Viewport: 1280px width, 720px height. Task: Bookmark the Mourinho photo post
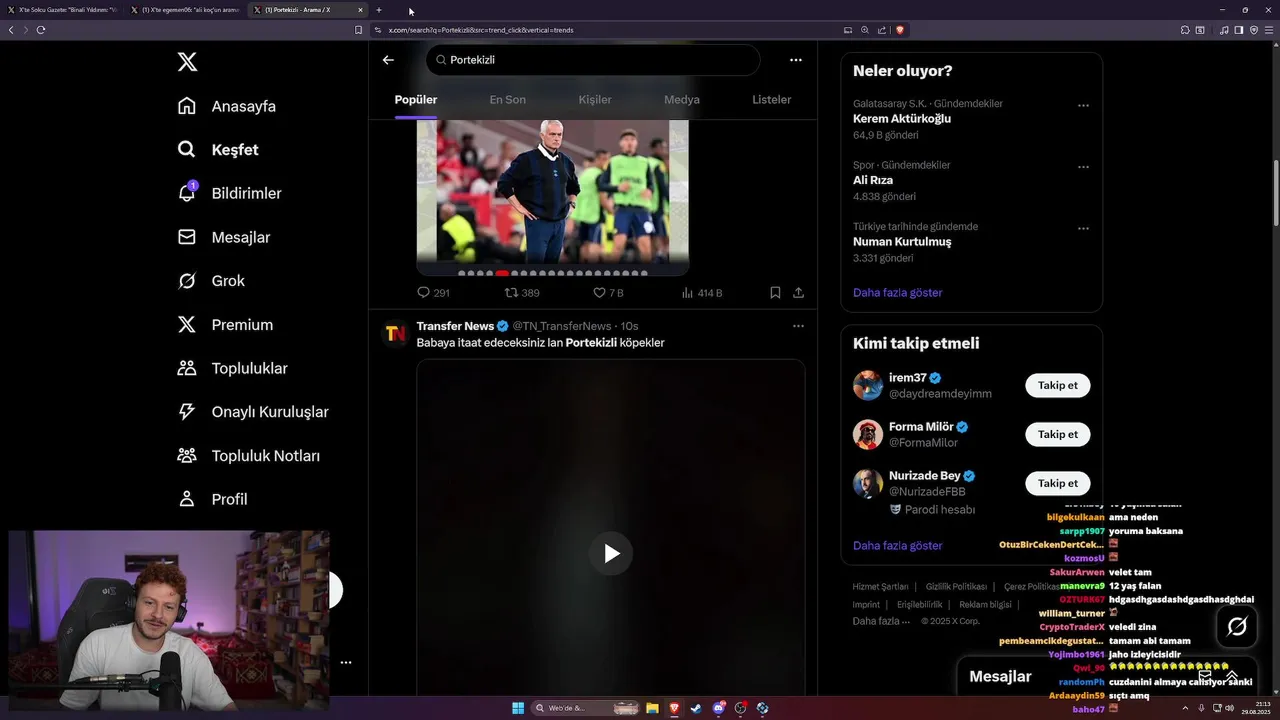tap(775, 293)
